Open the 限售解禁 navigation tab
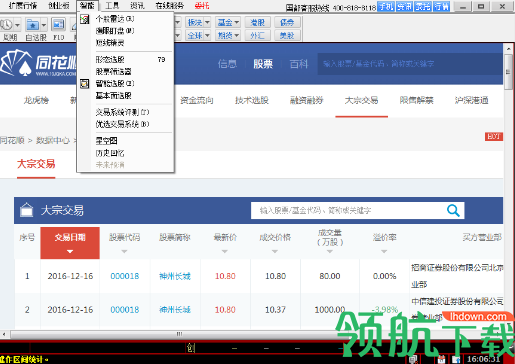The width and height of the screenshot is (515, 364). [x=417, y=100]
